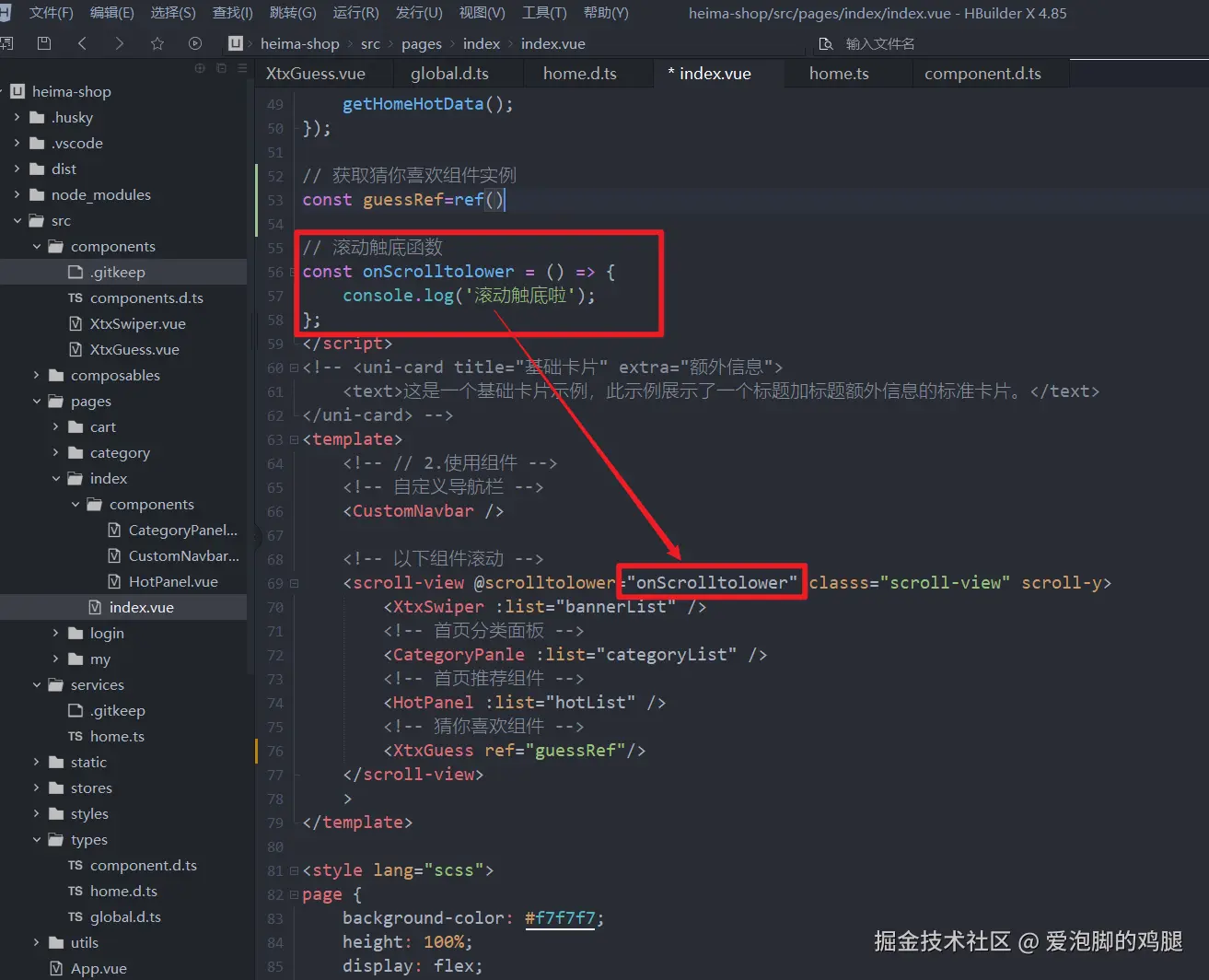Click the TS icon of home.ts in services
This screenshot has width=1209, height=980.
click(x=76, y=736)
